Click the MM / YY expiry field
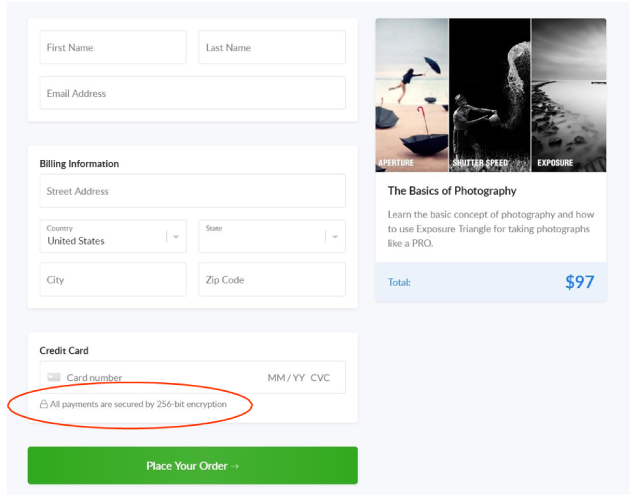The width and height of the screenshot is (634, 500). pyautogui.click(x=286, y=378)
